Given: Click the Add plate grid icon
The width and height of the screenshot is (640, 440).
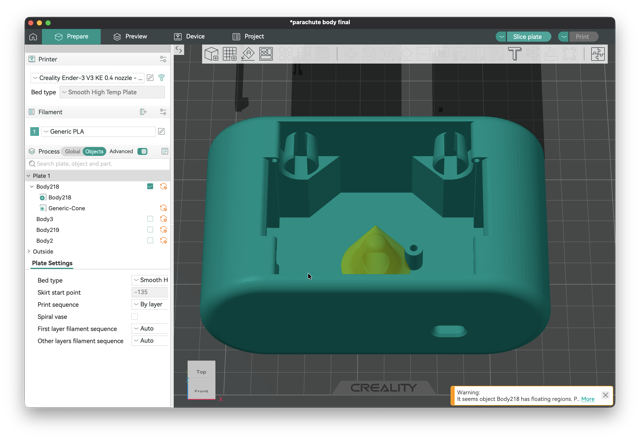Looking at the screenshot, I should [229, 54].
